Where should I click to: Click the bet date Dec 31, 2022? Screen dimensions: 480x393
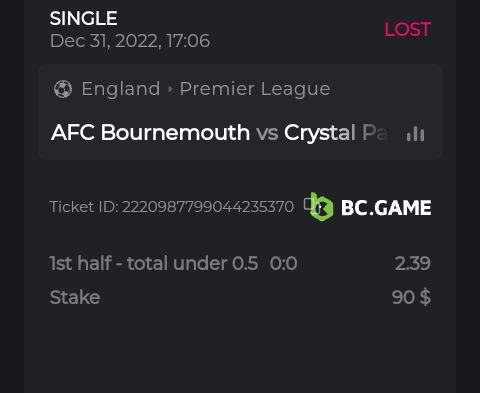coord(103,41)
